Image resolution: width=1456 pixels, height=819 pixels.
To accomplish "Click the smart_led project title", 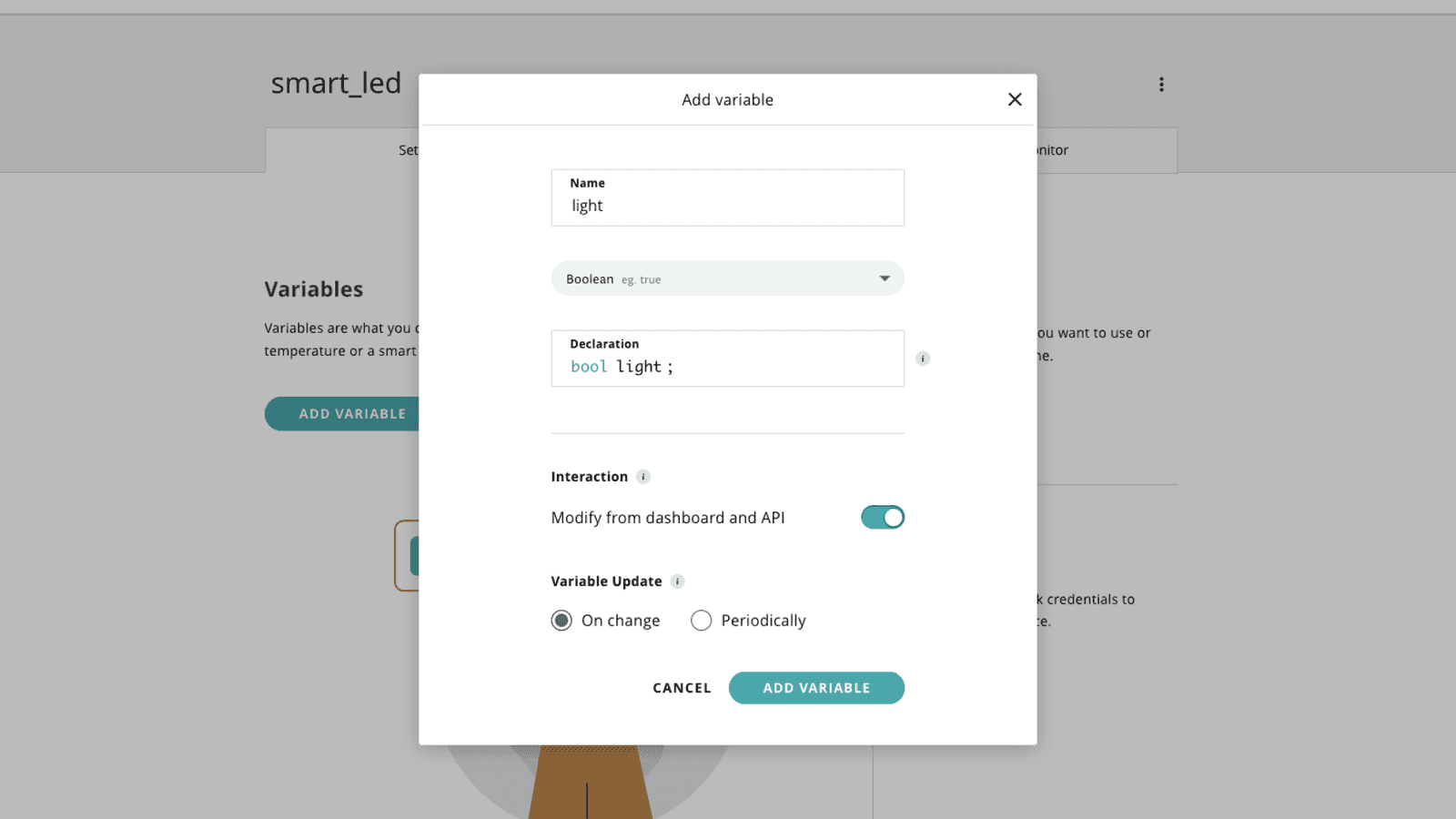I will pyautogui.click(x=336, y=83).
